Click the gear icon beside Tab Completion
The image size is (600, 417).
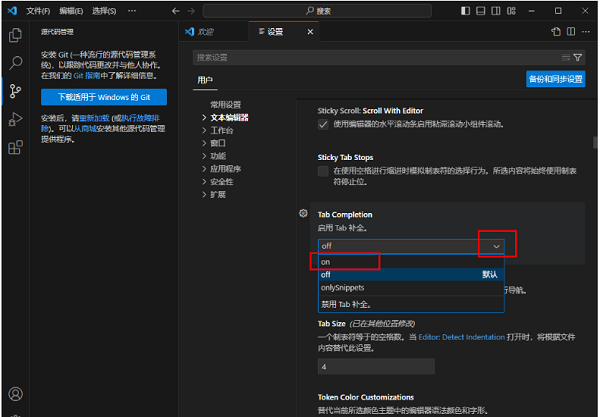click(x=304, y=214)
